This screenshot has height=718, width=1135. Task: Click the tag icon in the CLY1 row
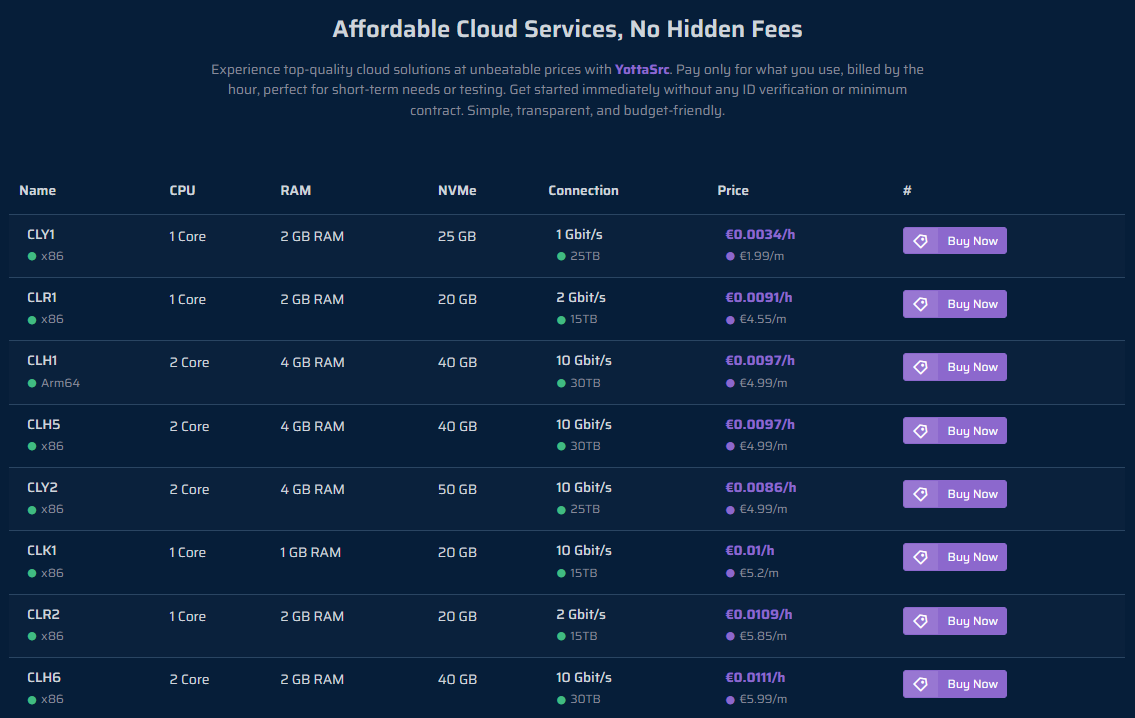tap(920, 241)
